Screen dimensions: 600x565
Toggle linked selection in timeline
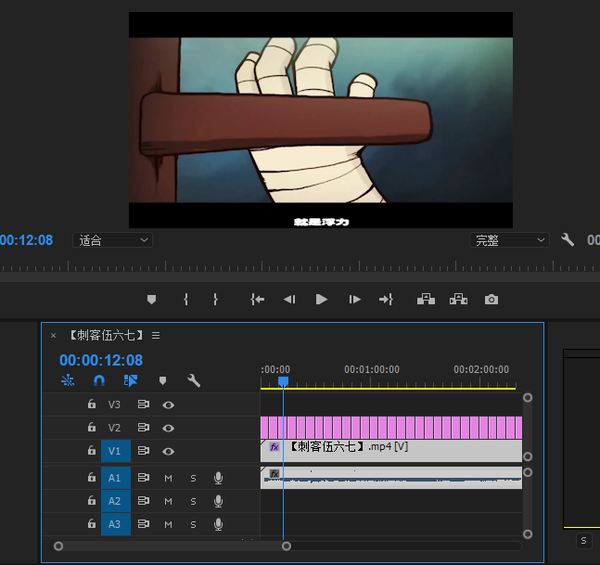tap(130, 380)
